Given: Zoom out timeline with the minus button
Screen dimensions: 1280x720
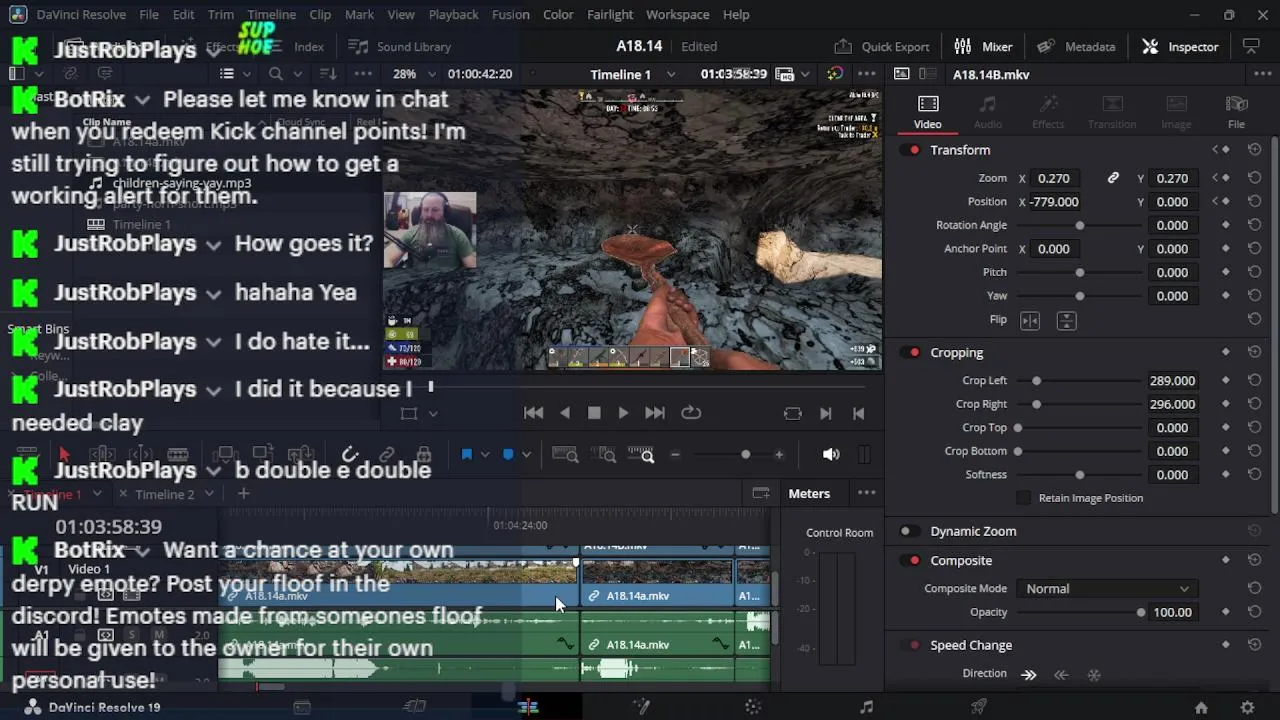Looking at the screenshot, I should 675,455.
